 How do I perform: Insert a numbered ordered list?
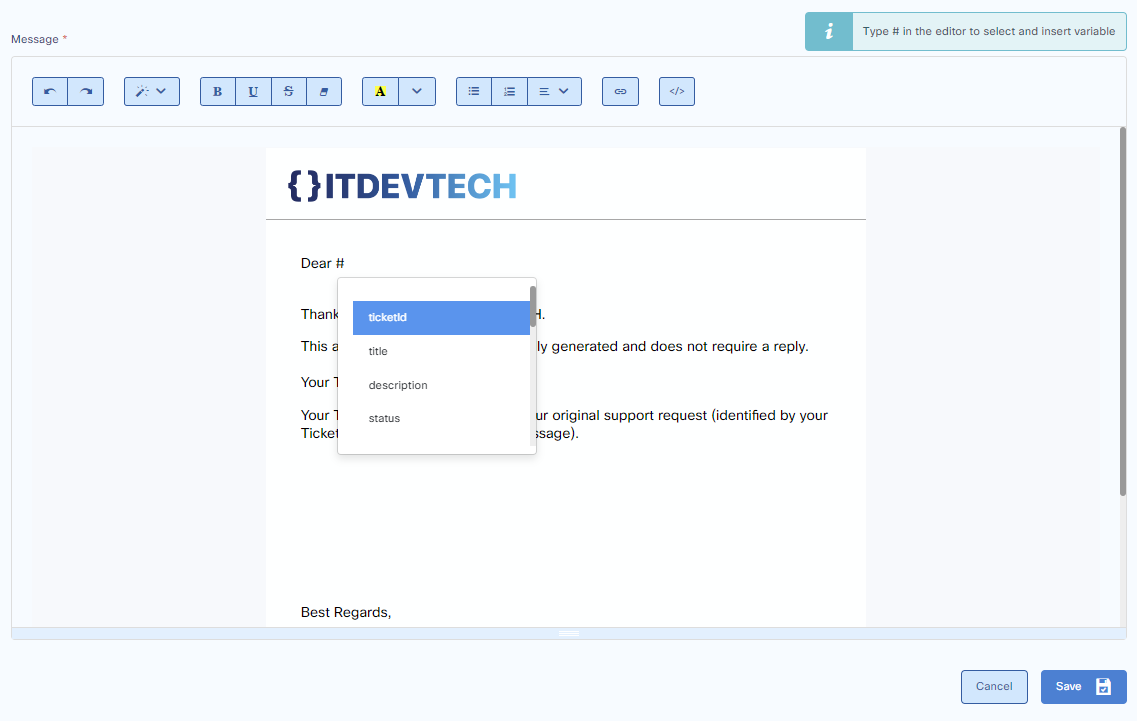coord(509,91)
